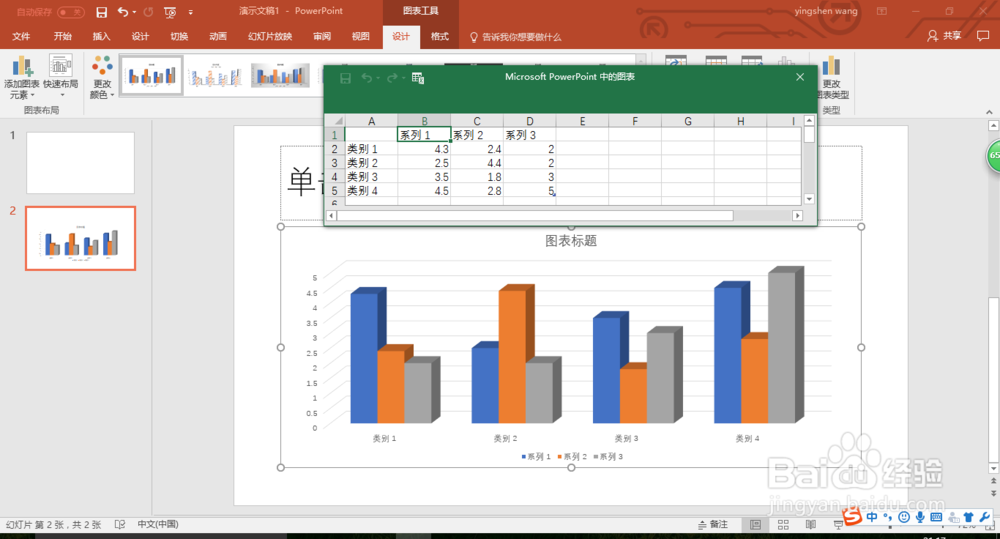Collapse the ribbon with the chevron

[989, 112]
